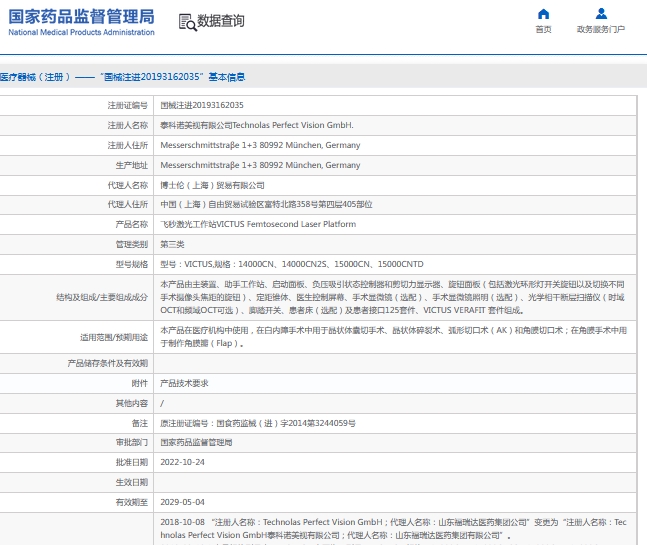Go to 首页 link text
This screenshot has width=647, height=545.
pyautogui.click(x=543, y=29)
